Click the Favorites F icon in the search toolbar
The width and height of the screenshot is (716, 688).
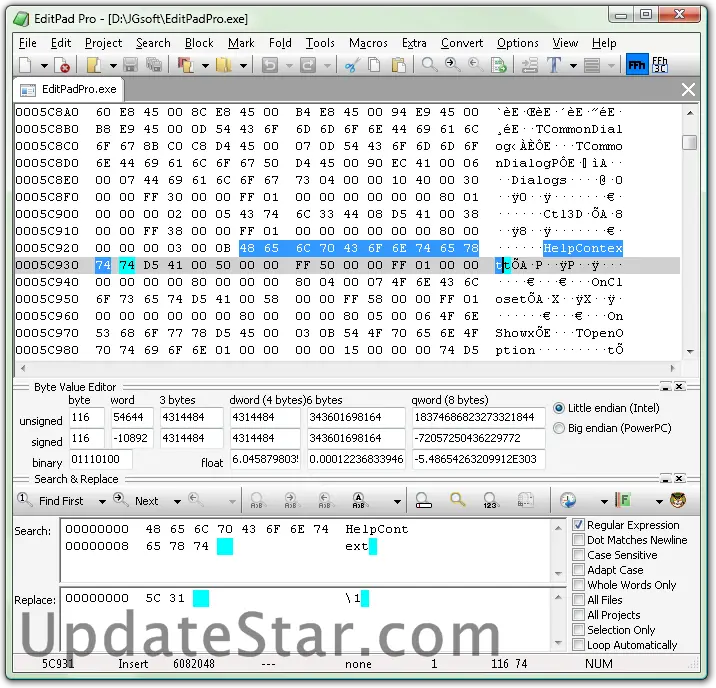point(623,500)
